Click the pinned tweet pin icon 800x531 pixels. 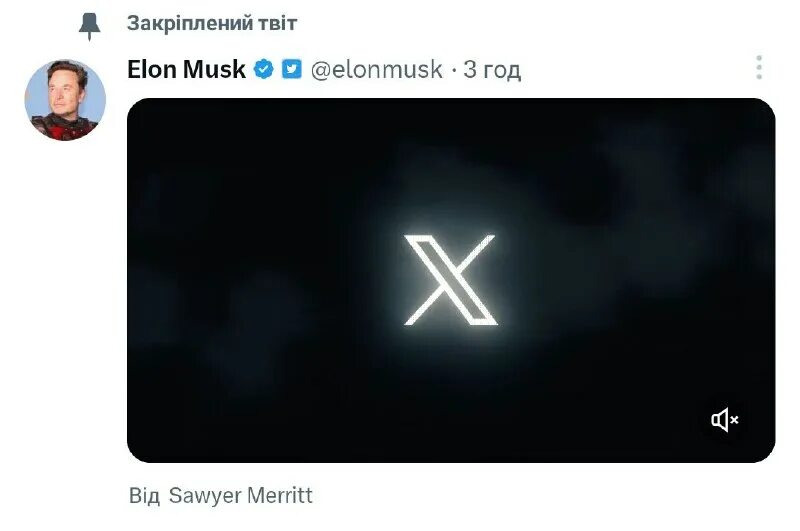coord(90,25)
